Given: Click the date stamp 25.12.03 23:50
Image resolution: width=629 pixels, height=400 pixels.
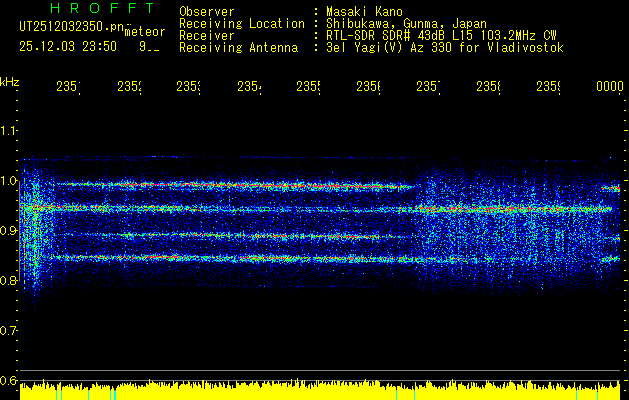Looking at the screenshot, I should tap(68, 47).
